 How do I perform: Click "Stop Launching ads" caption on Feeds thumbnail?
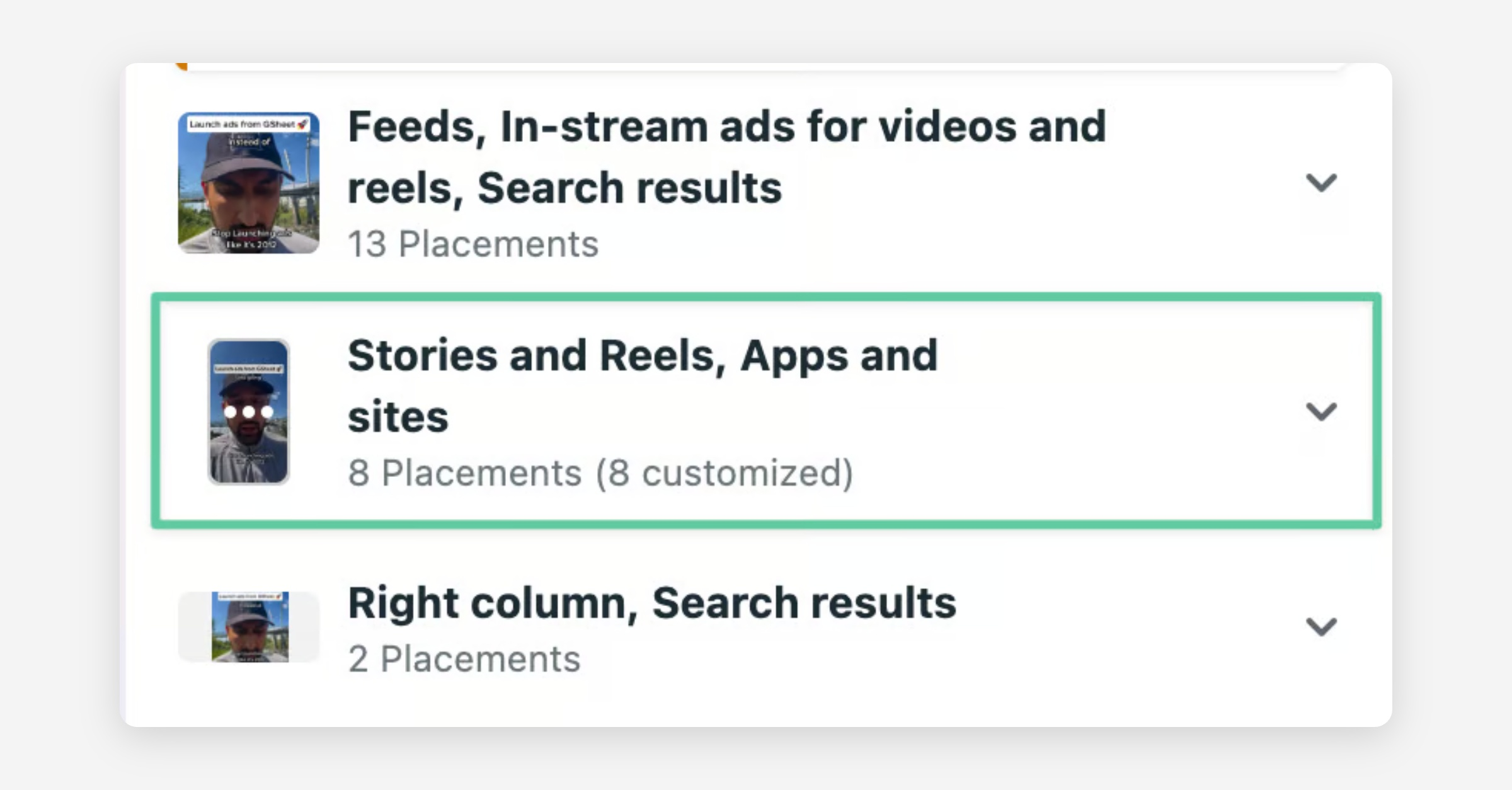tap(251, 234)
